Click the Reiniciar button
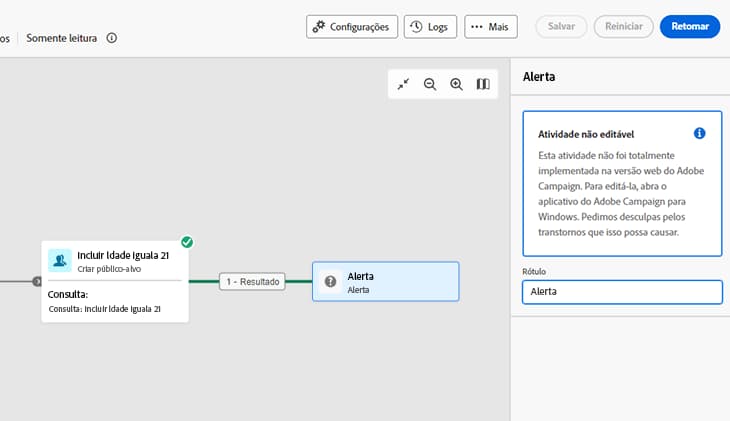Image resolution: width=730 pixels, height=421 pixels. pyautogui.click(x=623, y=27)
